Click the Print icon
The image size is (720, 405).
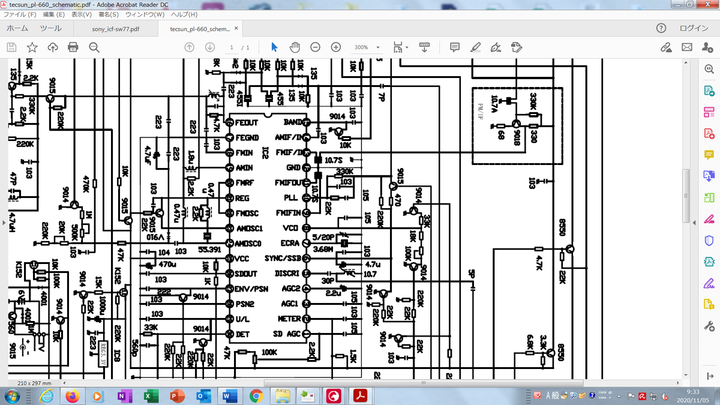click(x=72, y=47)
